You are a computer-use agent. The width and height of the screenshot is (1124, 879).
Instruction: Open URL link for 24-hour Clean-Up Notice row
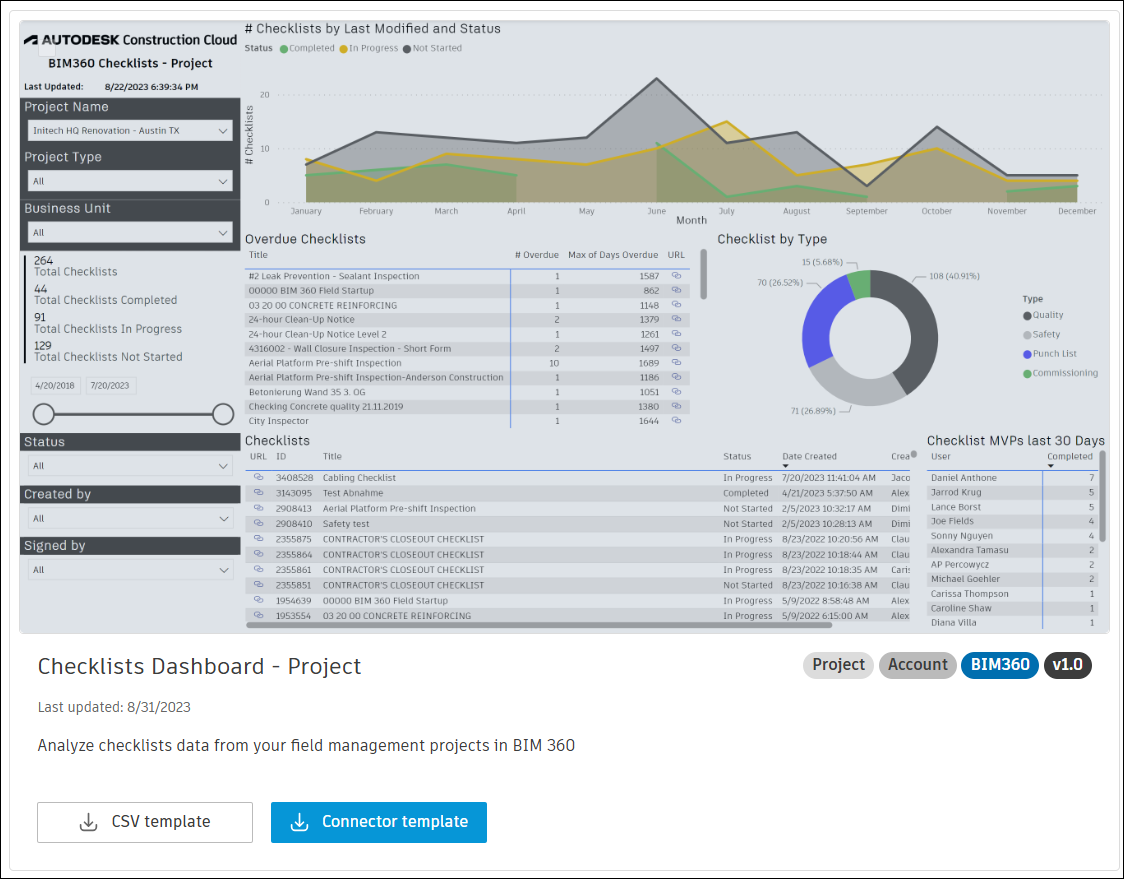tap(676, 319)
